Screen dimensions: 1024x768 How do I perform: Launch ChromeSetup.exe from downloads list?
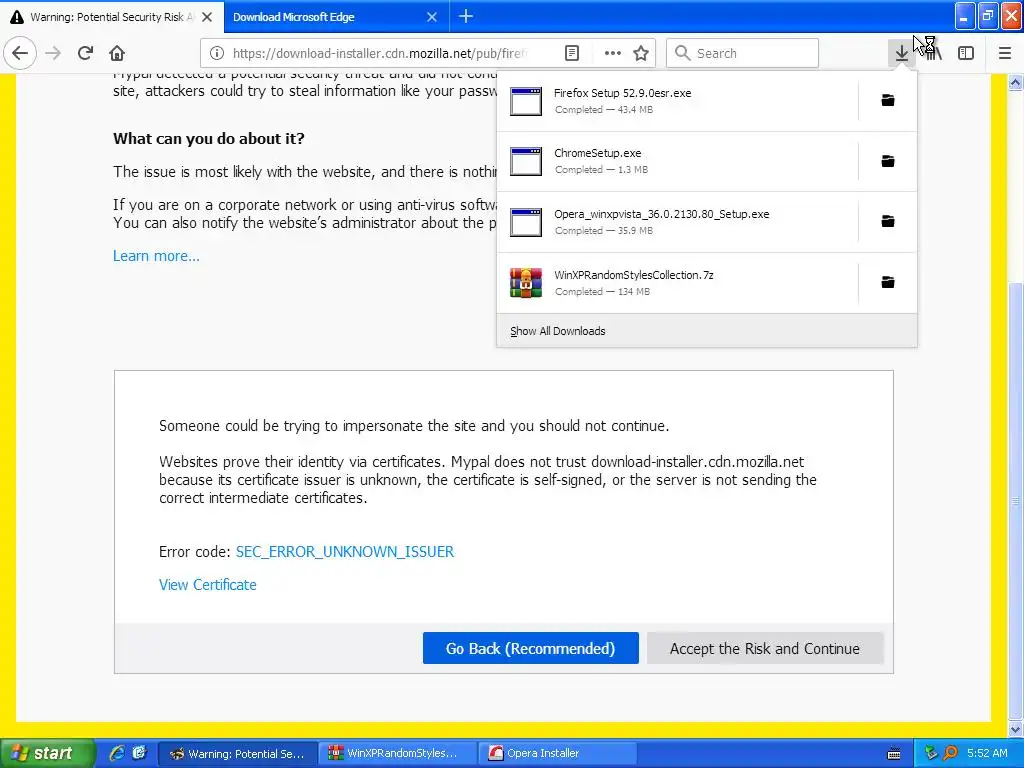tap(677, 161)
